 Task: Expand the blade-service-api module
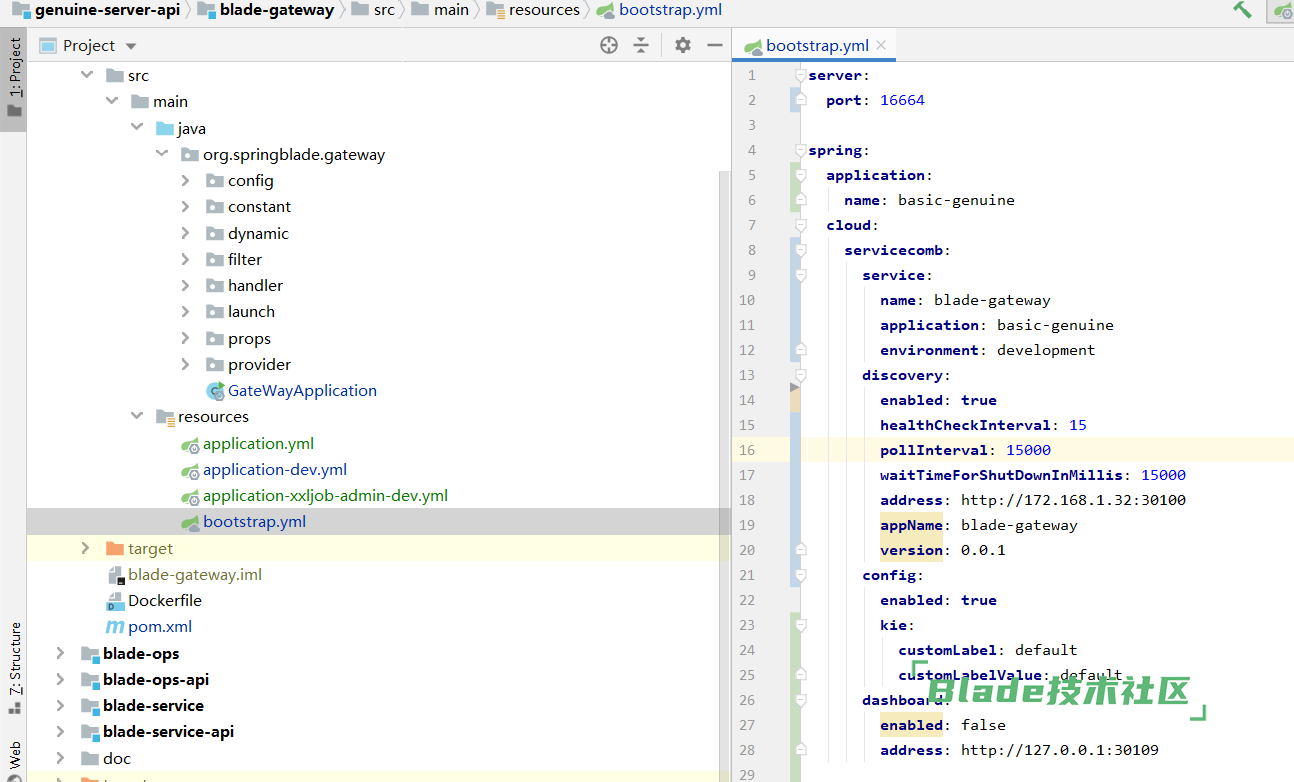(61, 731)
